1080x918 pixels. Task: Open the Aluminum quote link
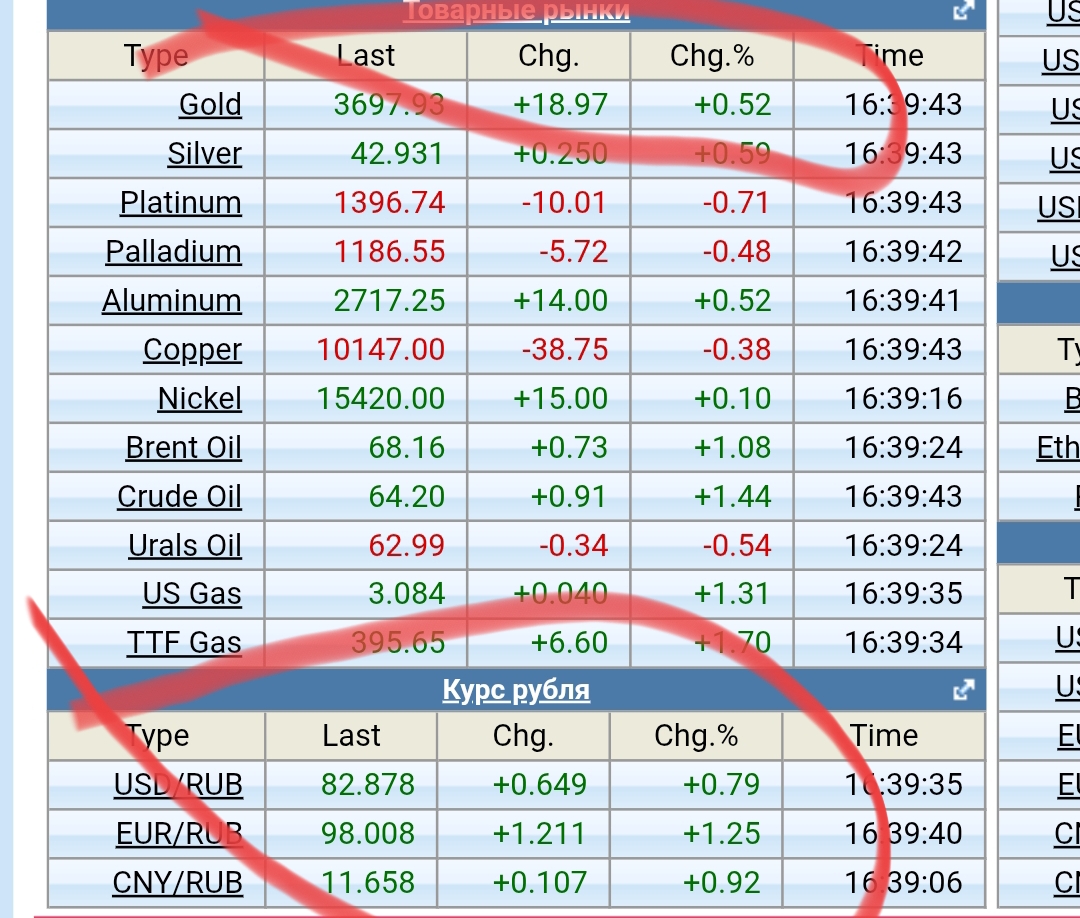pos(172,300)
